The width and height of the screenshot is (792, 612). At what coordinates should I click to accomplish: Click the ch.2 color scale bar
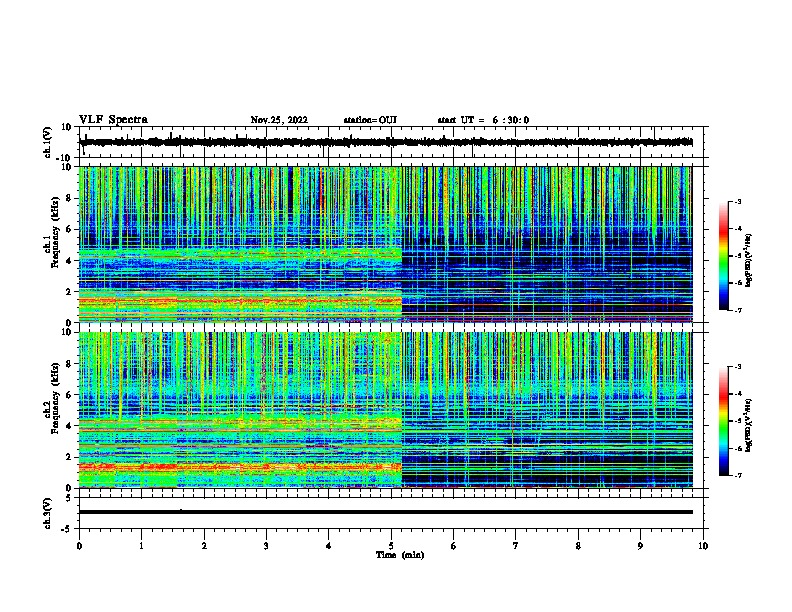click(x=724, y=421)
